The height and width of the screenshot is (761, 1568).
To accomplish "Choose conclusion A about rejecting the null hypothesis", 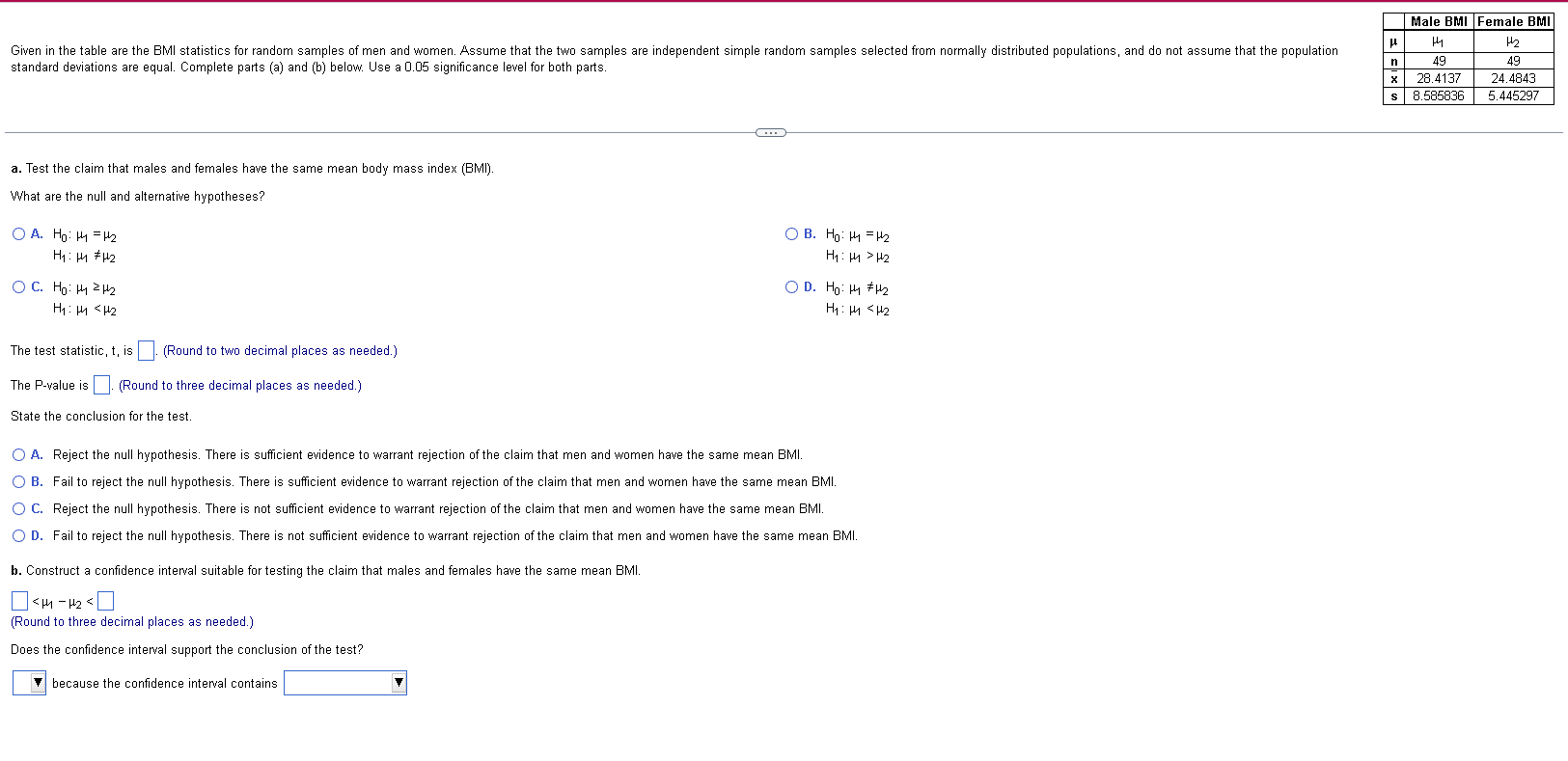I will 17,454.
